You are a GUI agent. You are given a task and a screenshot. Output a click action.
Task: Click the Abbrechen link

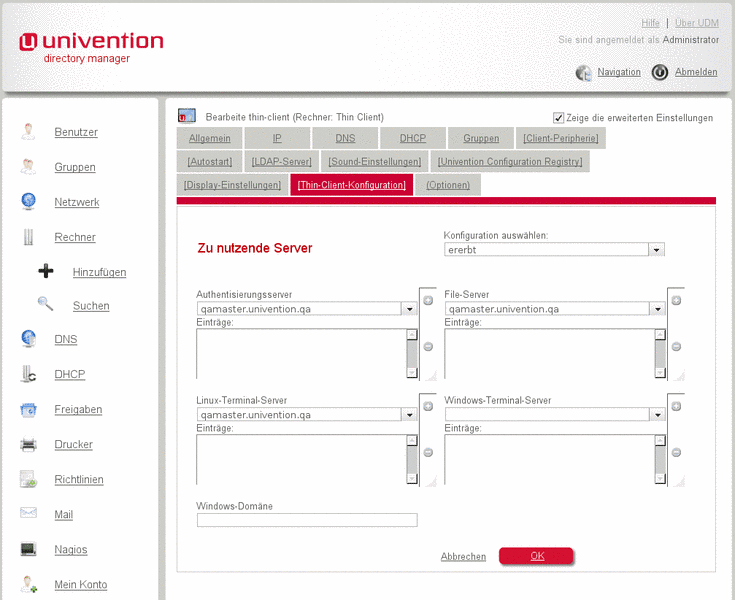463,556
